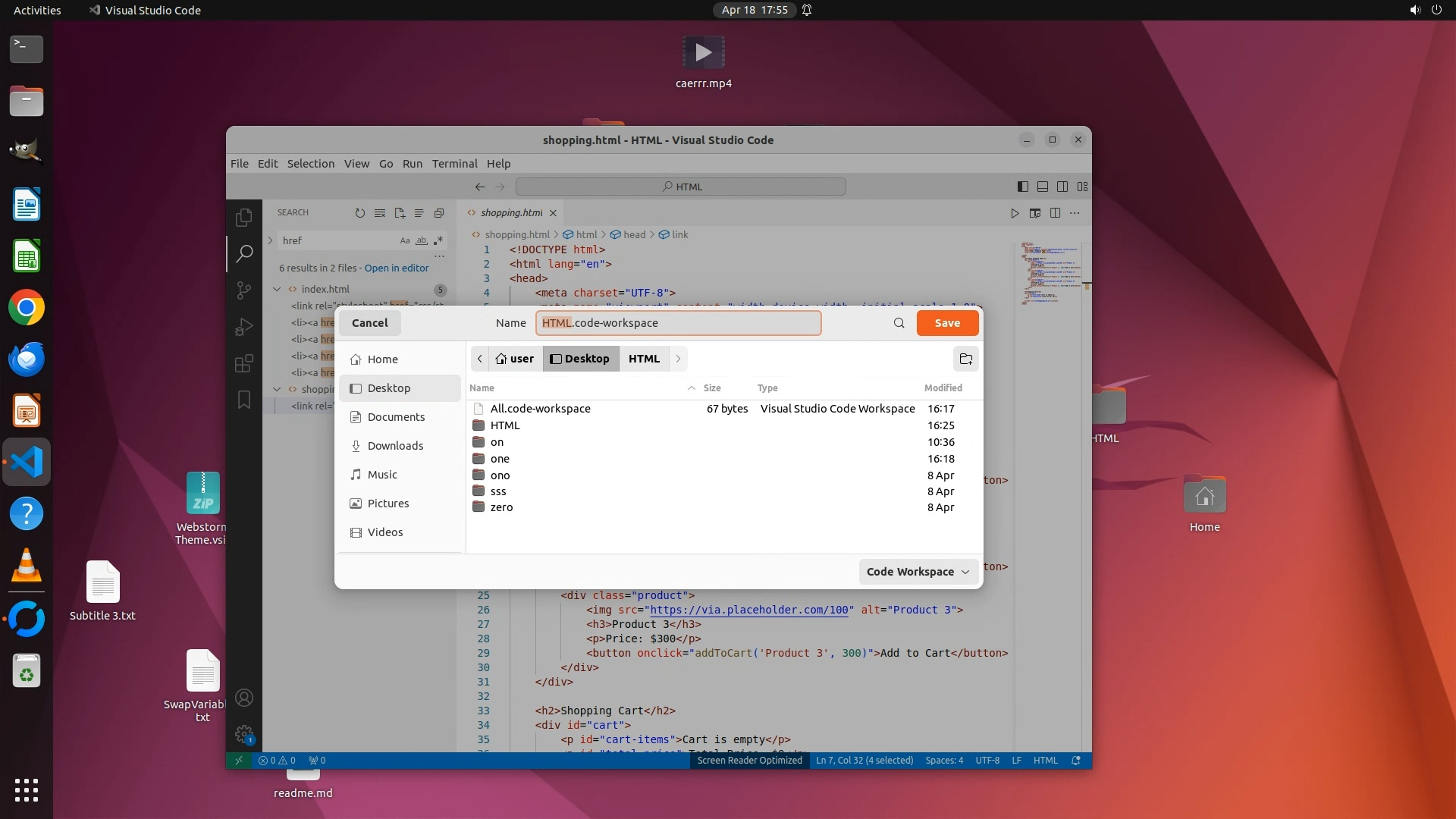1456x819 pixels.
Task: Open the Code Workspace file type dropdown
Action: pyautogui.click(x=918, y=572)
